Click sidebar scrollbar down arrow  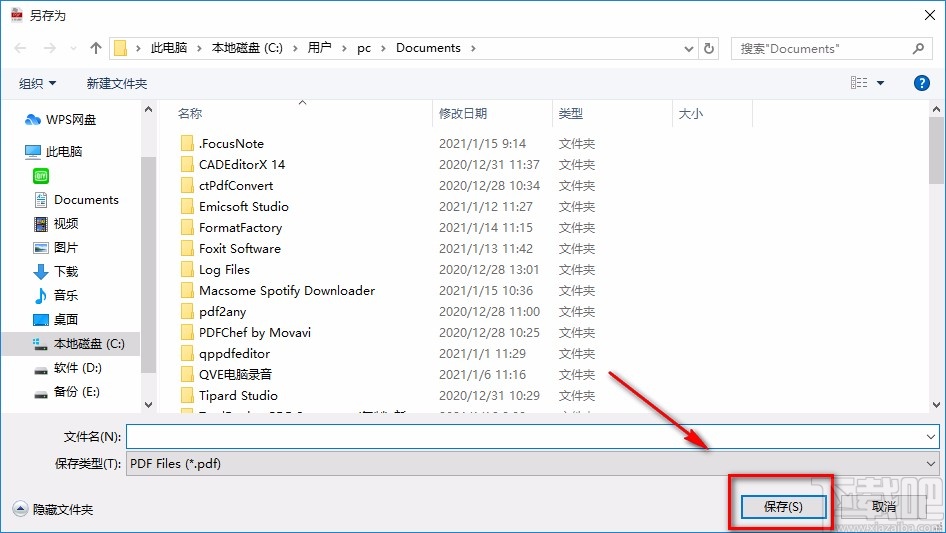pyautogui.click(x=148, y=404)
